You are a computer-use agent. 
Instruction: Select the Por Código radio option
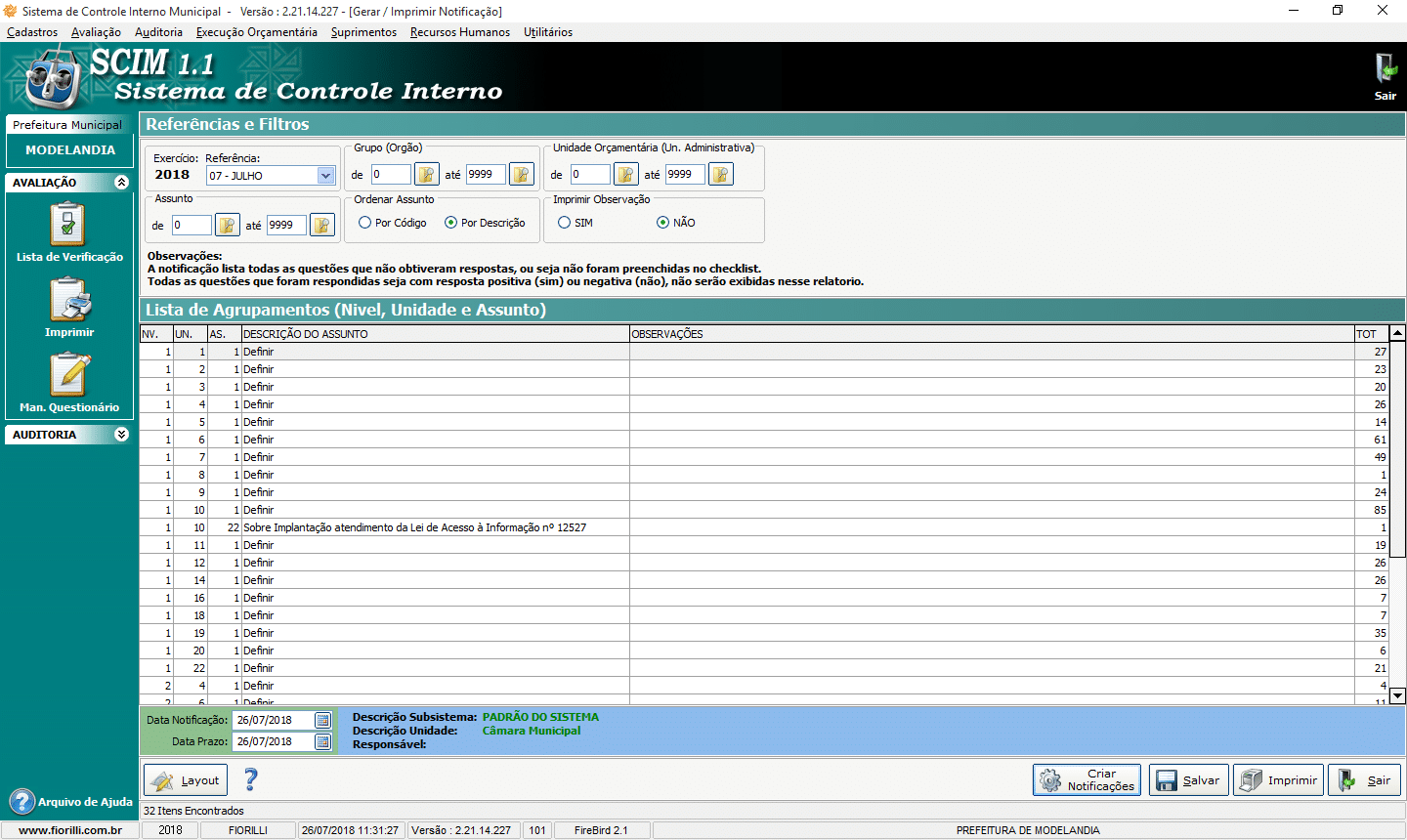click(x=365, y=223)
